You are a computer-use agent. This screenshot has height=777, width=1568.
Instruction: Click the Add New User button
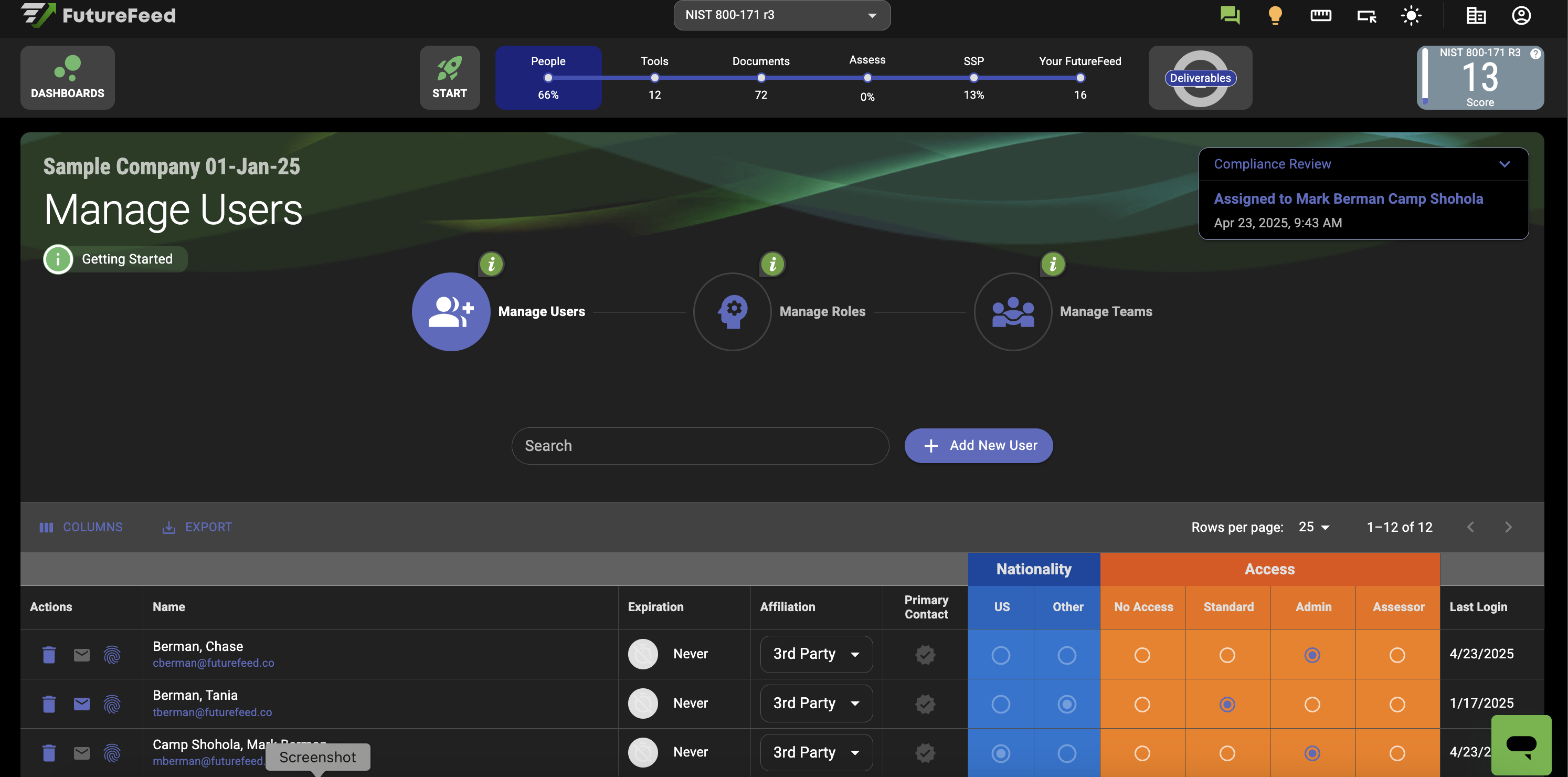978,446
